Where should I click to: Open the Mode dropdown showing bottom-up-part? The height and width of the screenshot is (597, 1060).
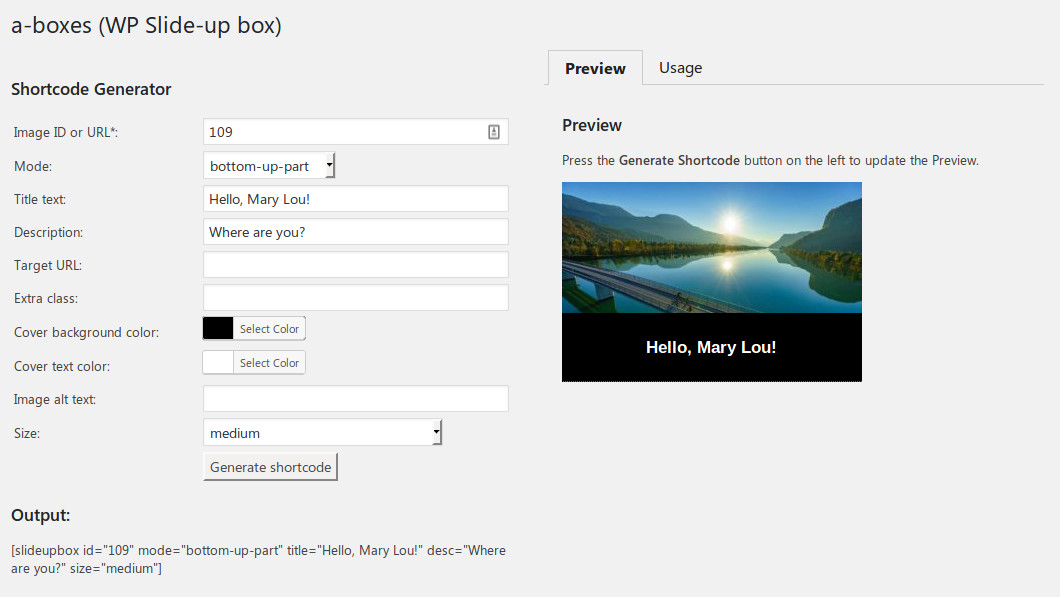269,166
